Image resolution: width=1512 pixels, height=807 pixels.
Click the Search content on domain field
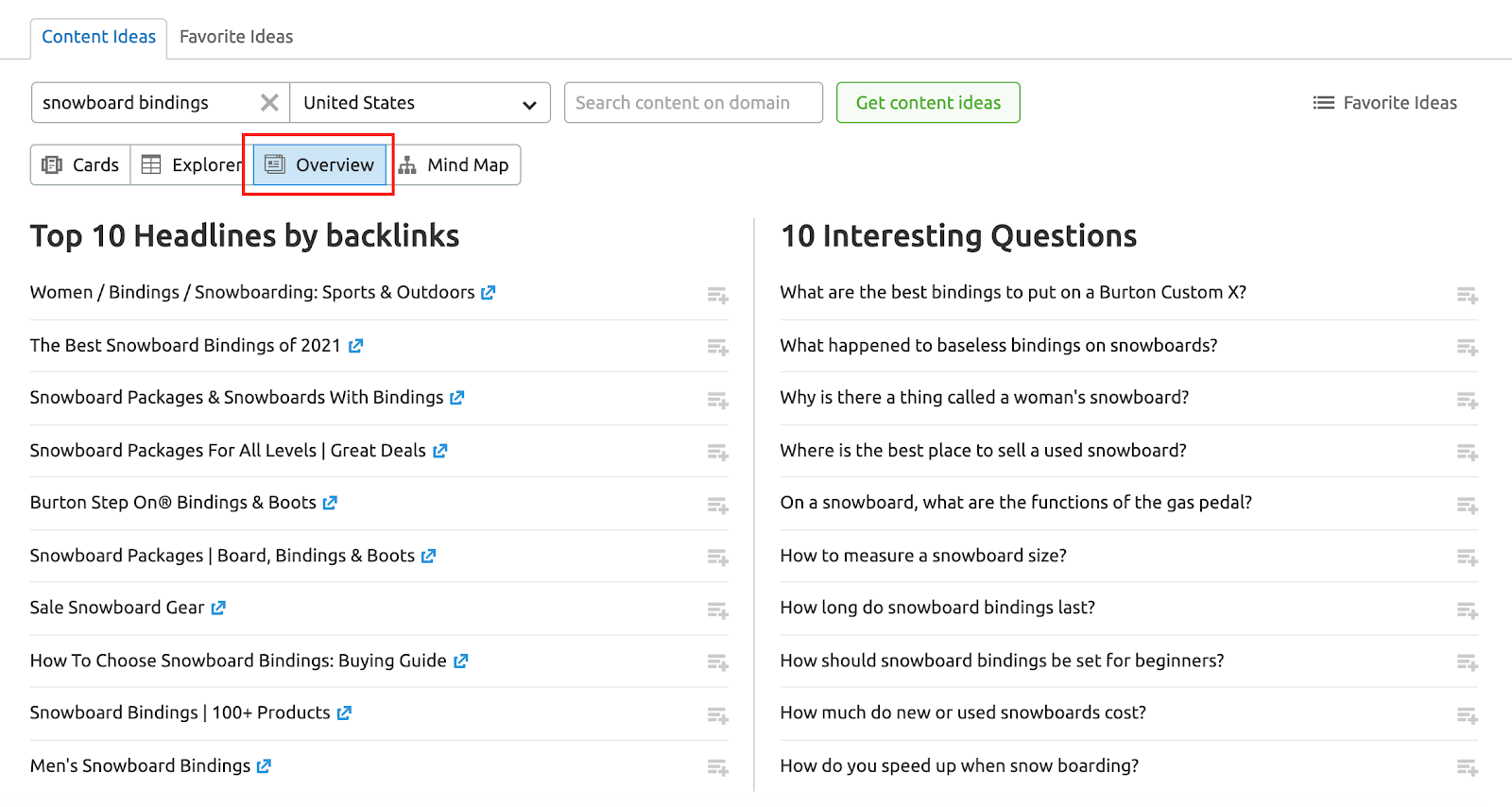[694, 103]
